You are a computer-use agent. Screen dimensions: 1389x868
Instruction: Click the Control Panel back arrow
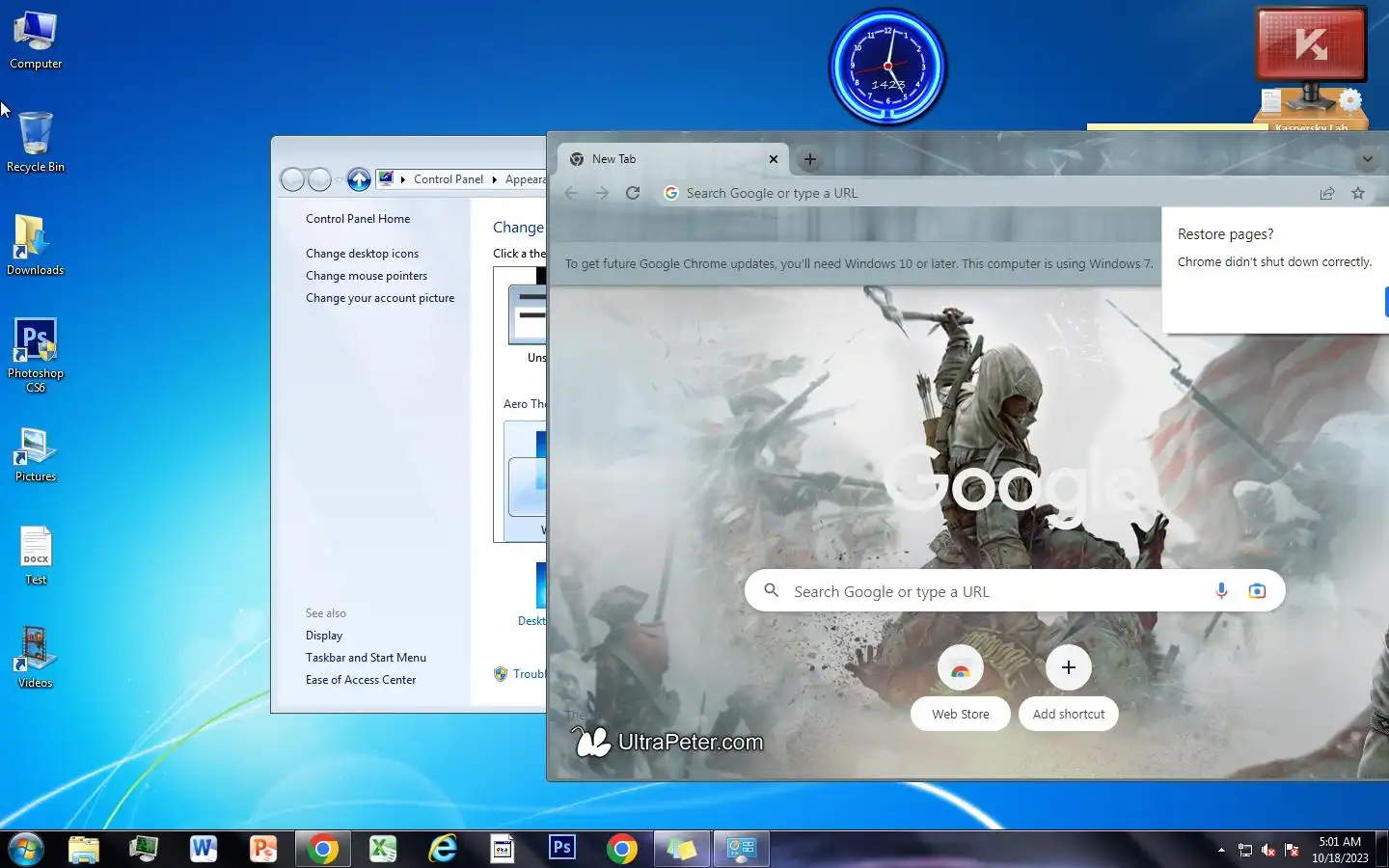click(x=292, y=179)
